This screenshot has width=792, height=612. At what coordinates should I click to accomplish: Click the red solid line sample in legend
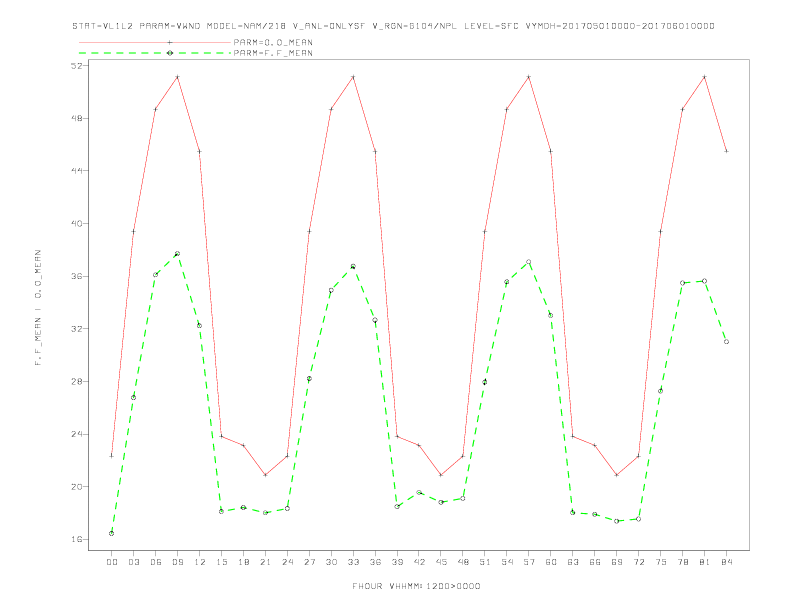tap(155, 42)
